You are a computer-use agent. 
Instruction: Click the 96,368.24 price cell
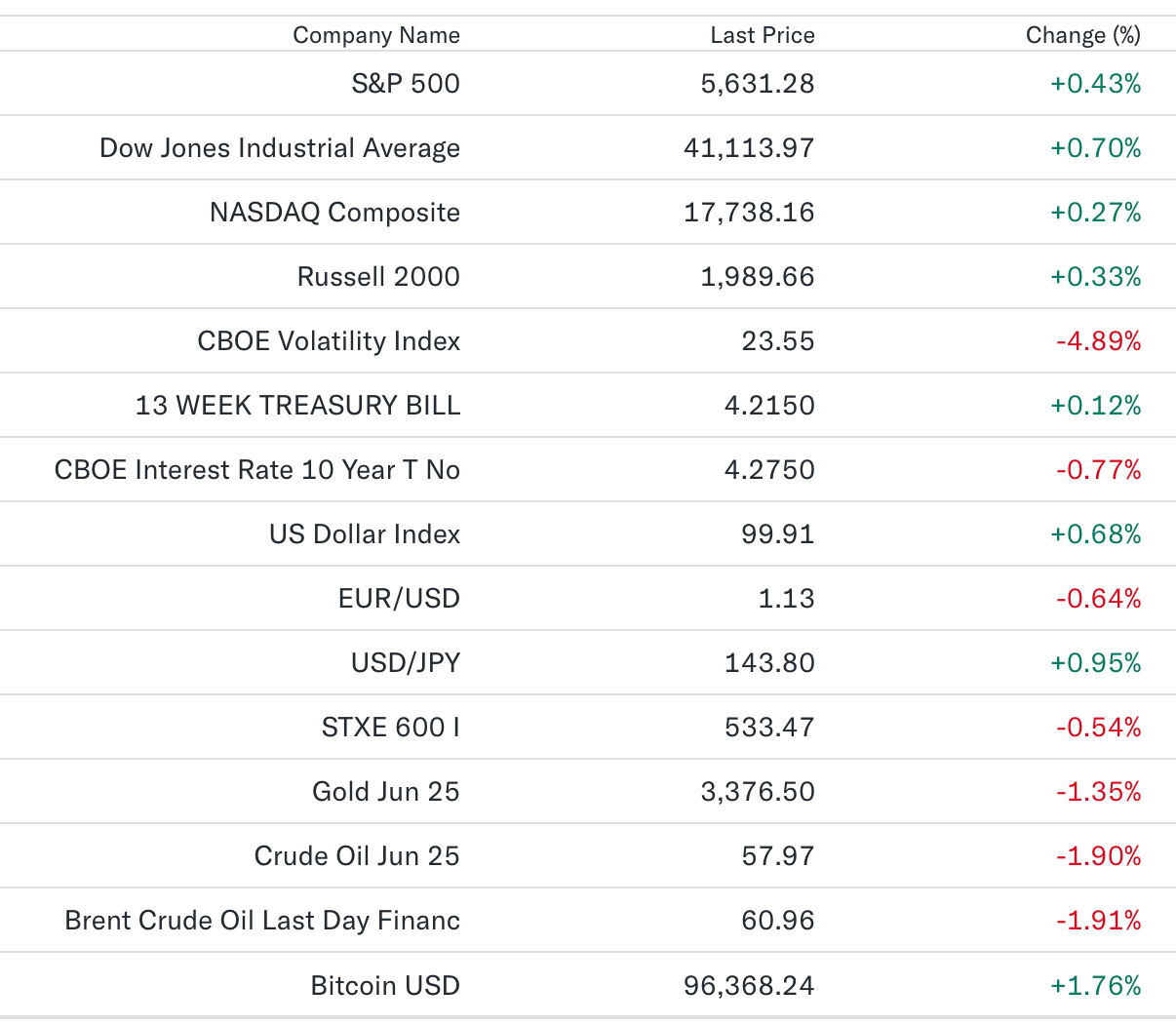click(x=749, y=986)
